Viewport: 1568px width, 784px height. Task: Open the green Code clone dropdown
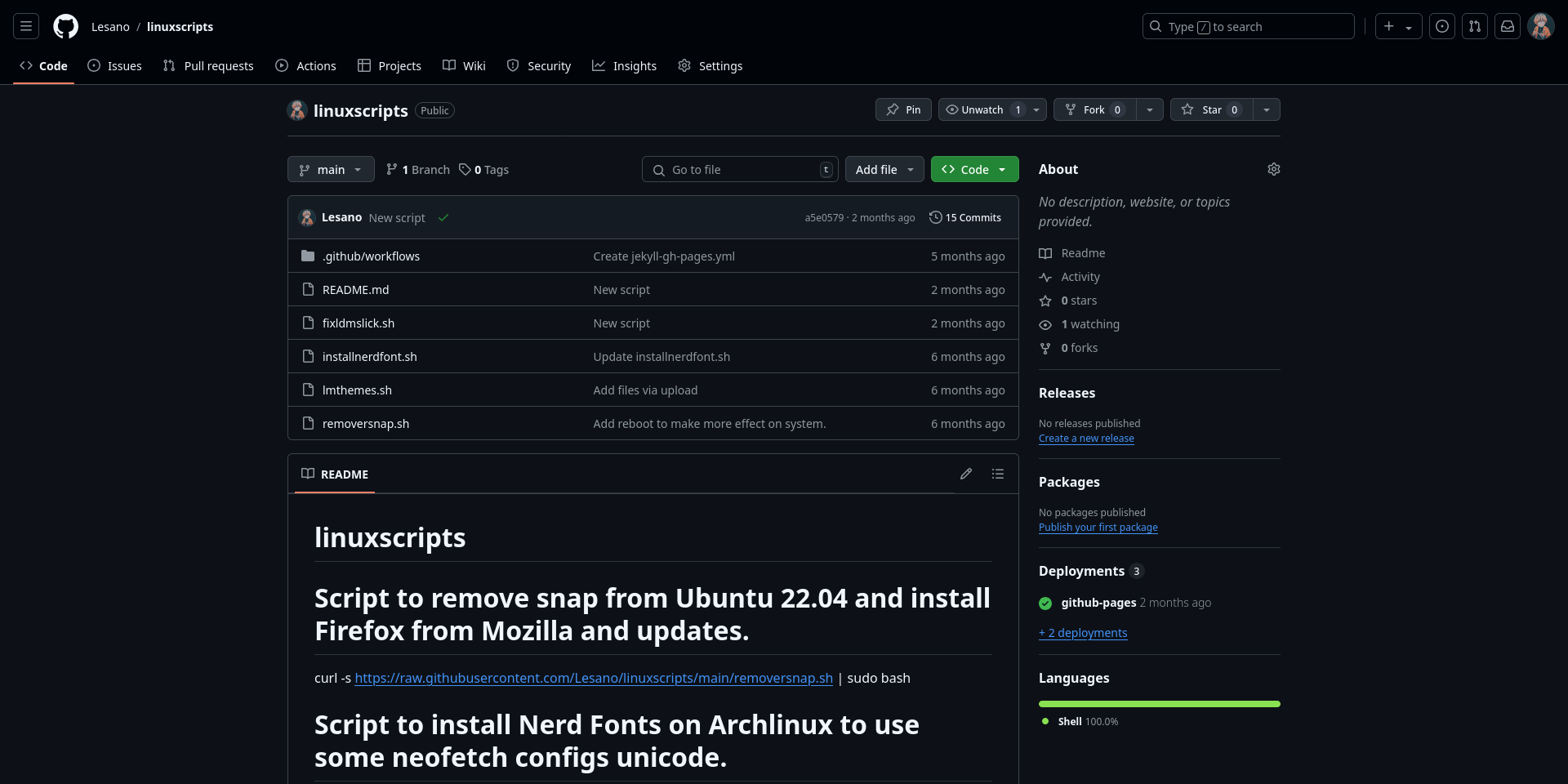974,169
